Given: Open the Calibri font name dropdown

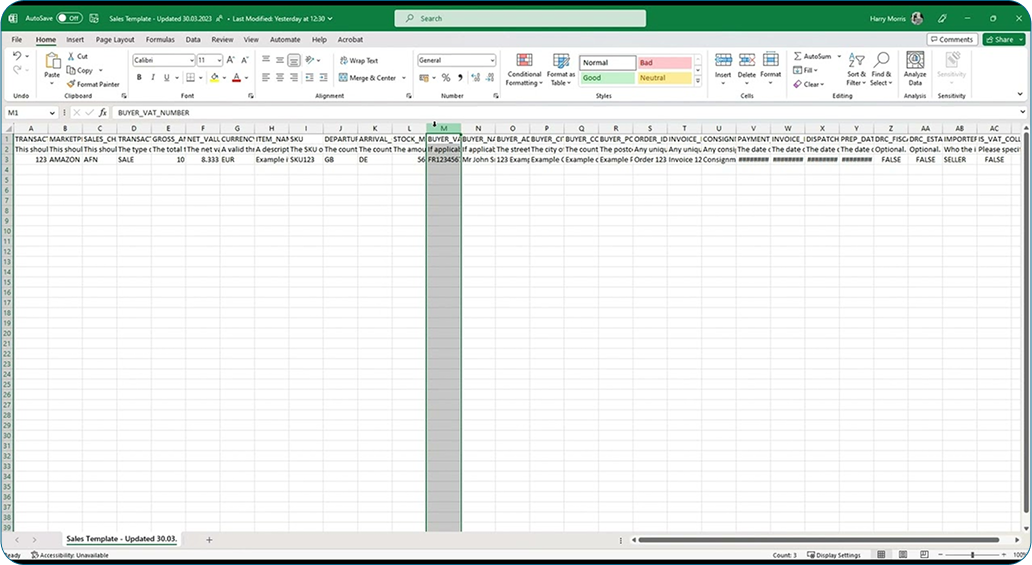Looking at the screenshot, I should pos(190,61).
